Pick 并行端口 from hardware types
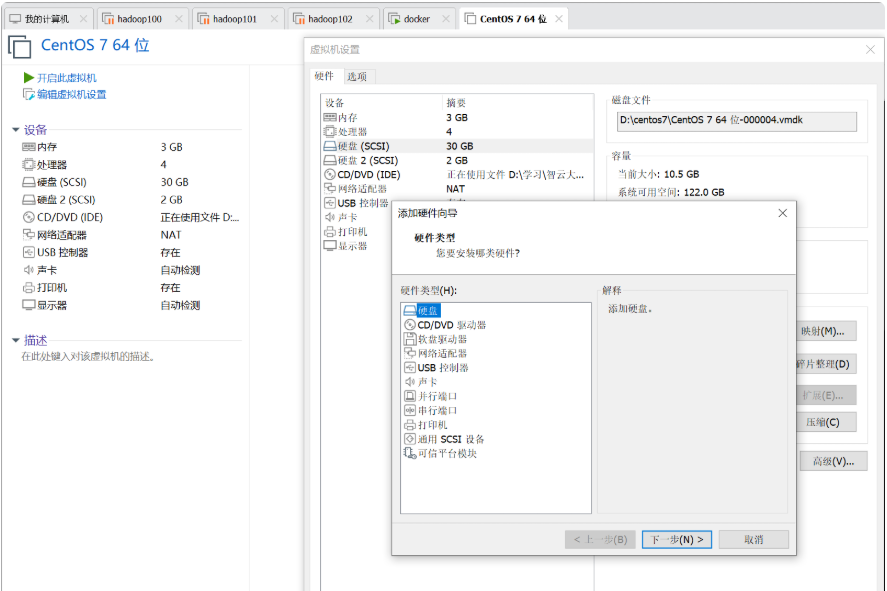 pos(437,396)
